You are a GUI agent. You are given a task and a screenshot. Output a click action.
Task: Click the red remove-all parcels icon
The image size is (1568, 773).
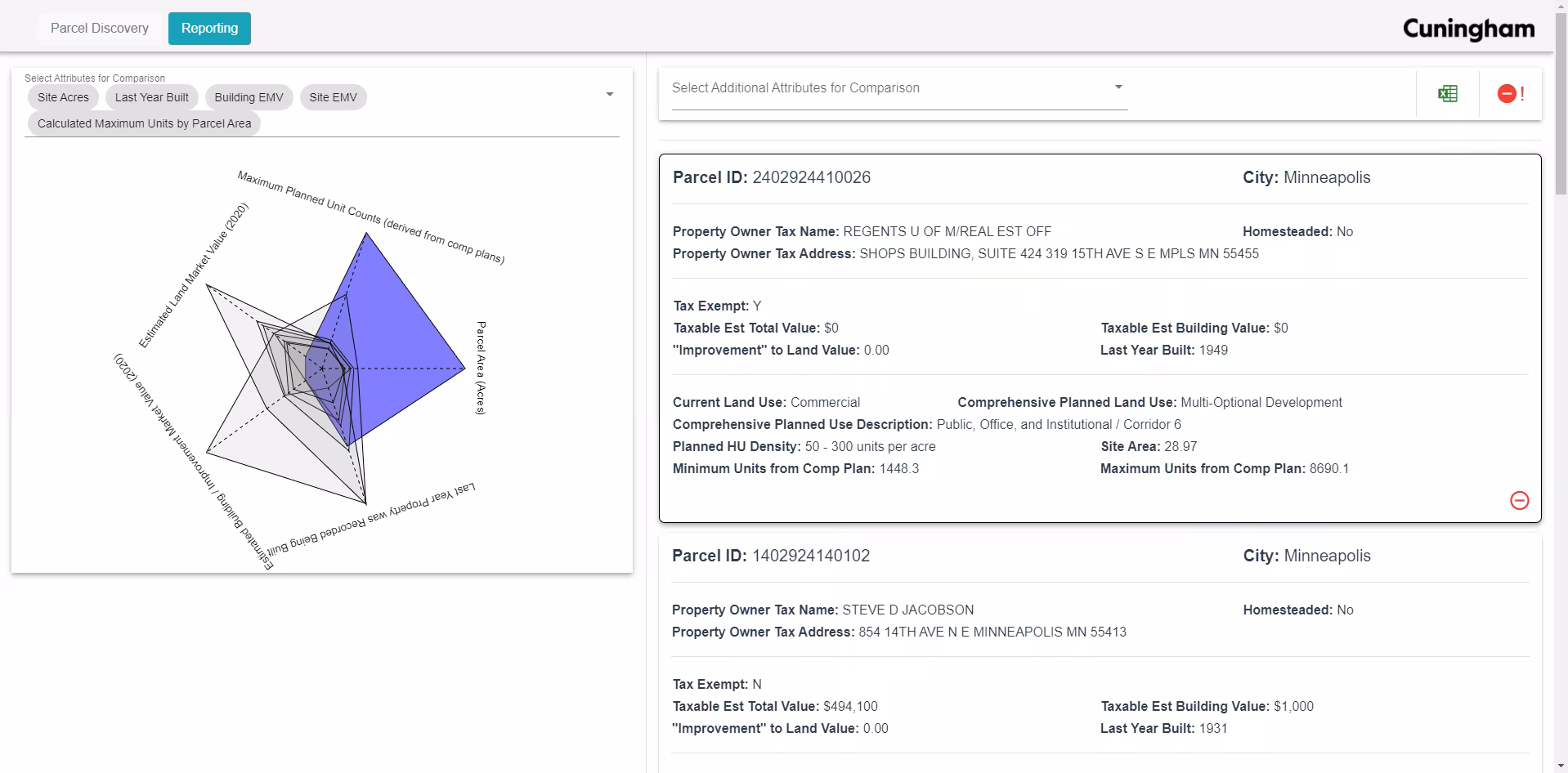[x=1510, y=94]
